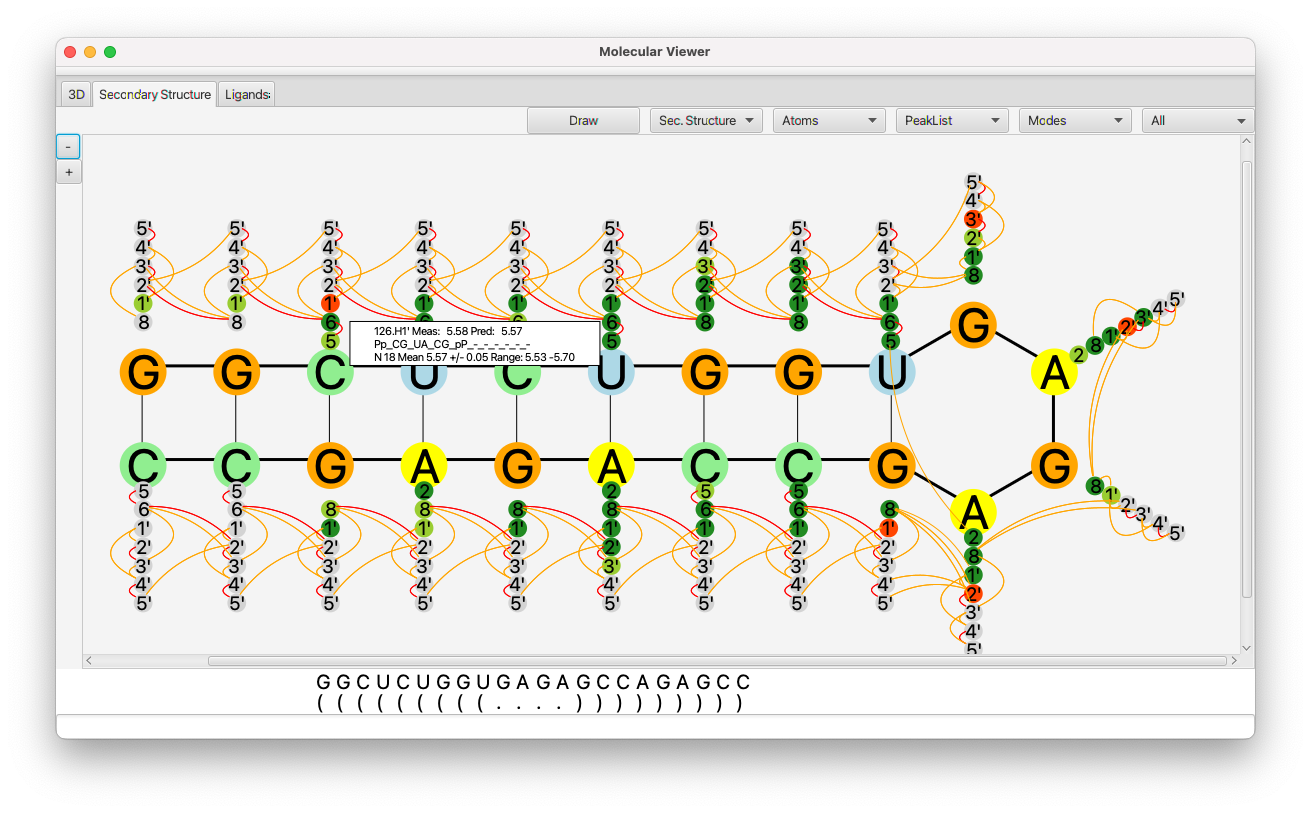Click the Draw button

(x=583, y=120)
